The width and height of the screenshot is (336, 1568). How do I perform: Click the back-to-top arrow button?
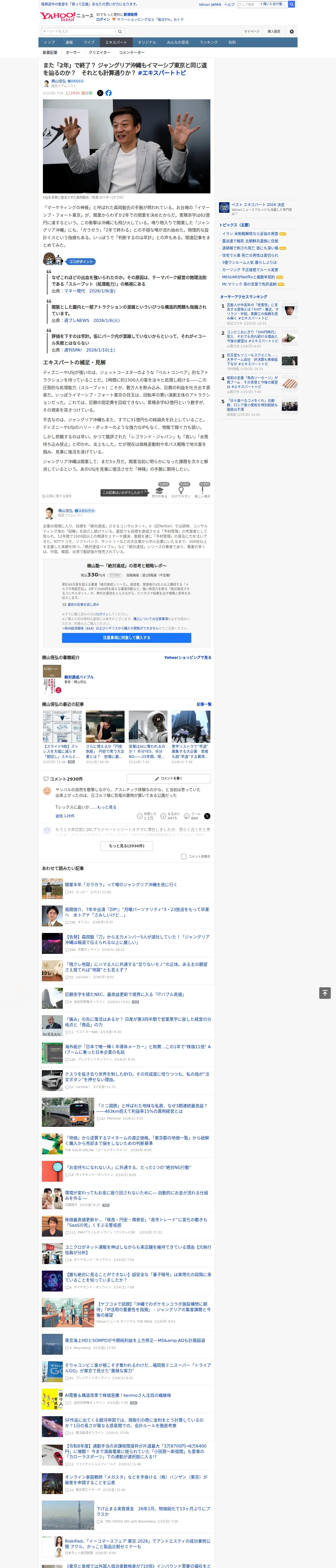tap(325, 993)
